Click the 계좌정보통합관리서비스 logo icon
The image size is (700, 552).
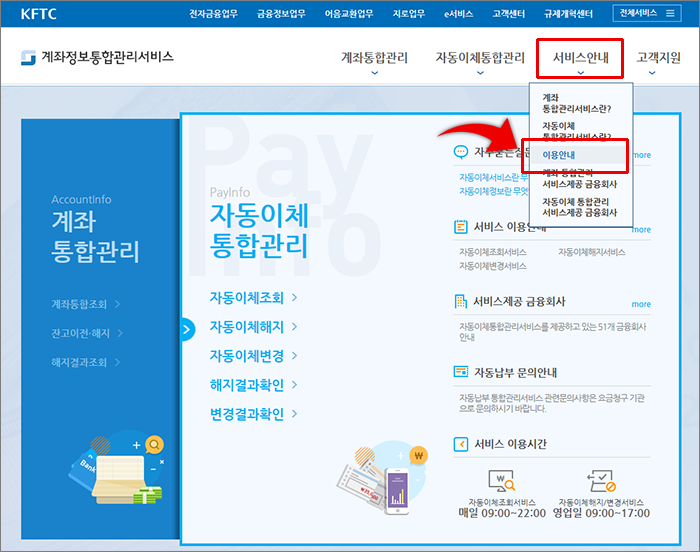pyautogui.click(x=28, y=58)
